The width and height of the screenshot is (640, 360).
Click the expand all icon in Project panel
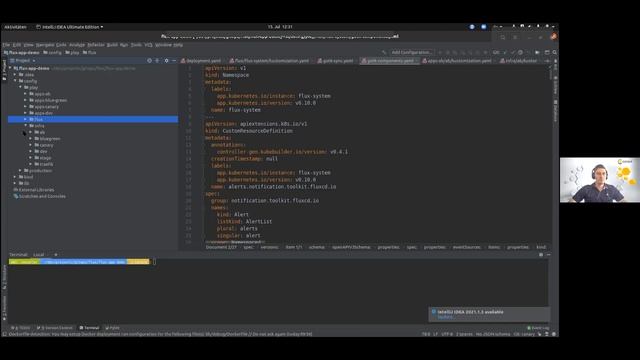[157, 60]
